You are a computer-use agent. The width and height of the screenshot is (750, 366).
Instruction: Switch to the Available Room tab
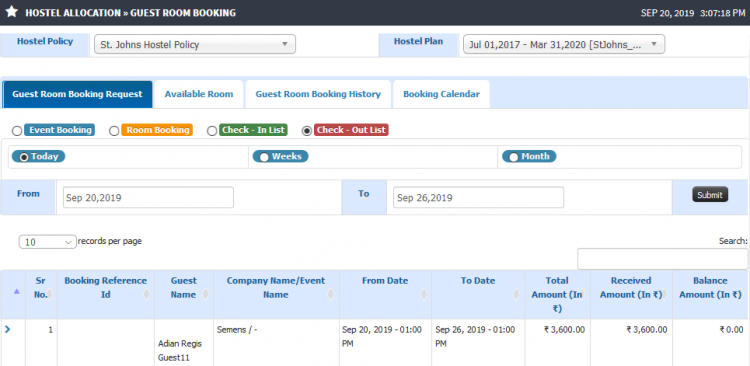coord(199,94)
